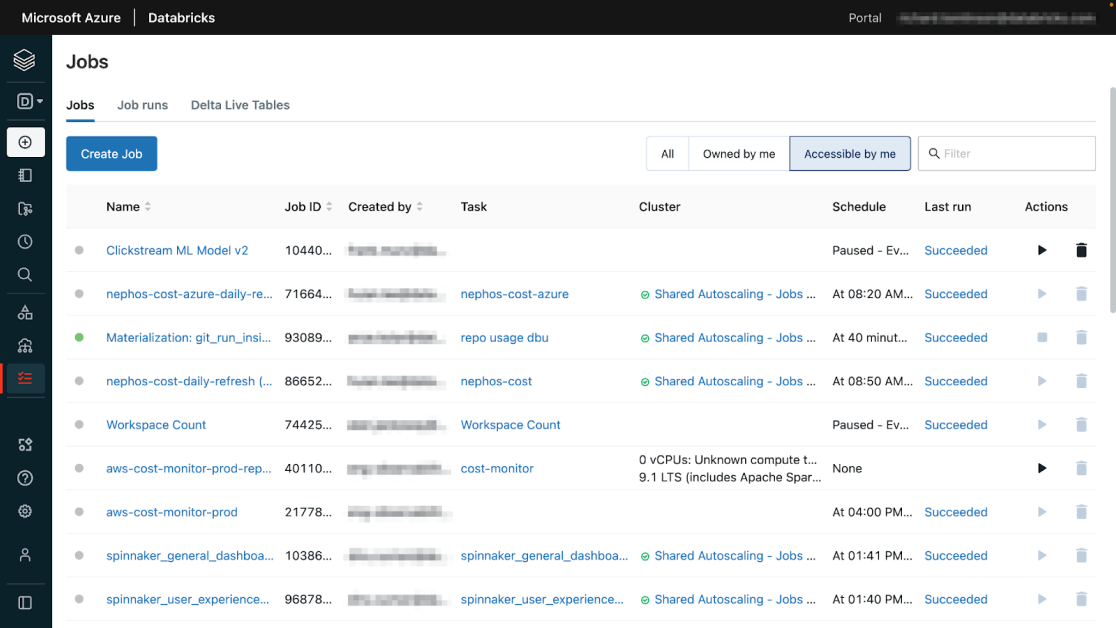Select the 'Owned by me' filter
The image size is (1116, 628).
tap(738, 154)
